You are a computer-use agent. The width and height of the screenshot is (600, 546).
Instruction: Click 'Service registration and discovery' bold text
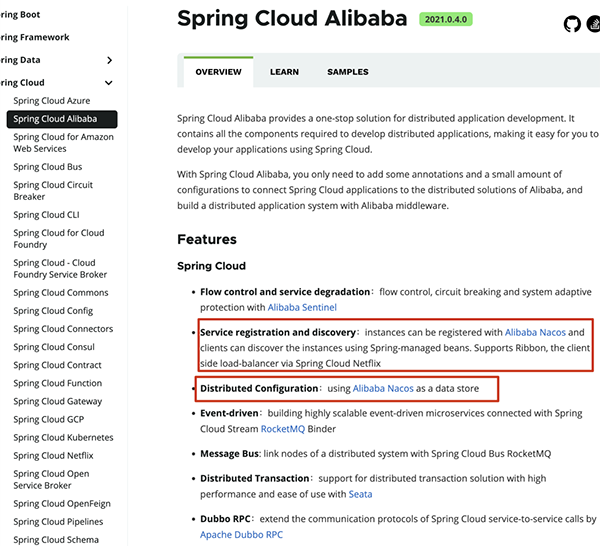coord(278,332)
